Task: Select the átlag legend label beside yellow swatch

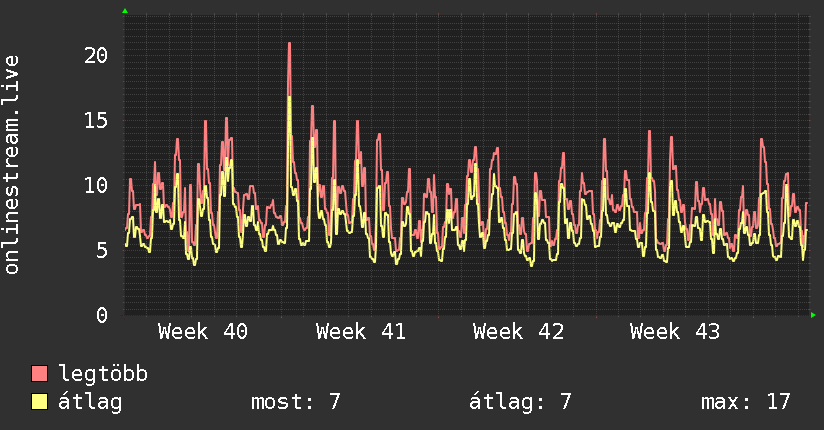Action: 90,402
